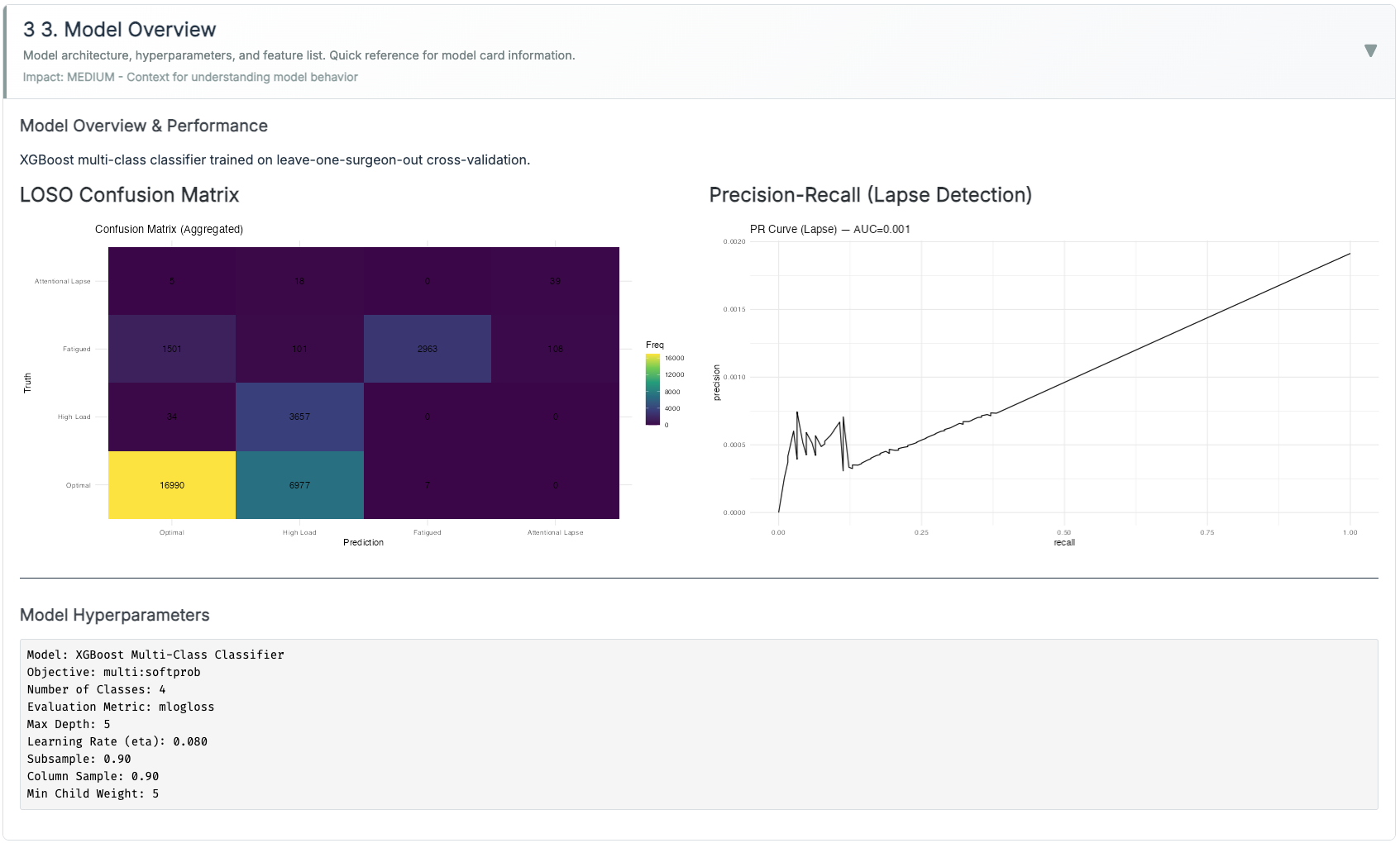Click the "Model Overview & Performance" subheading
This screenshot has width=1400, height=843.
(x=144, y=126)
